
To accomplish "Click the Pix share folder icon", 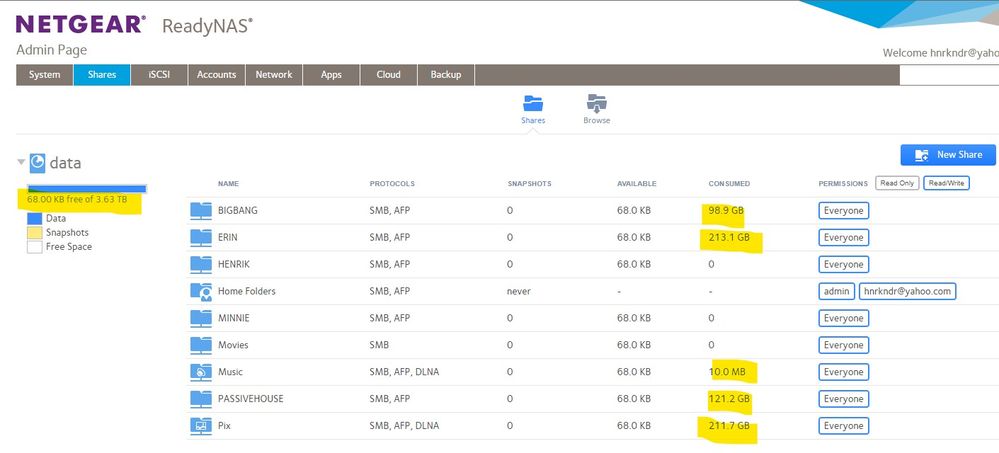I will coord(201,426).
